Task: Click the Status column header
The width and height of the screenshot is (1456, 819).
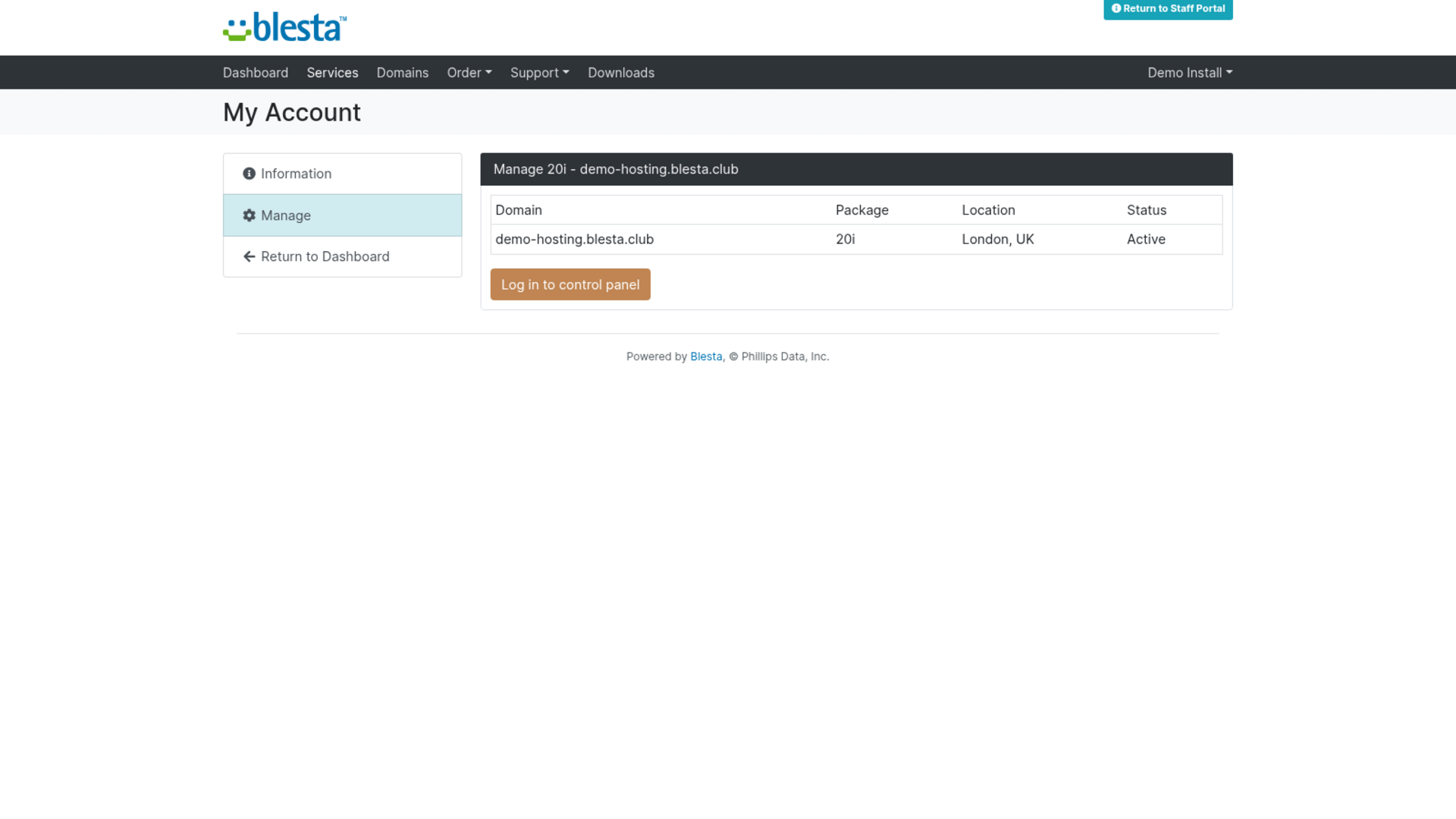Action: pyautogui.click(x=1147, y=210)
